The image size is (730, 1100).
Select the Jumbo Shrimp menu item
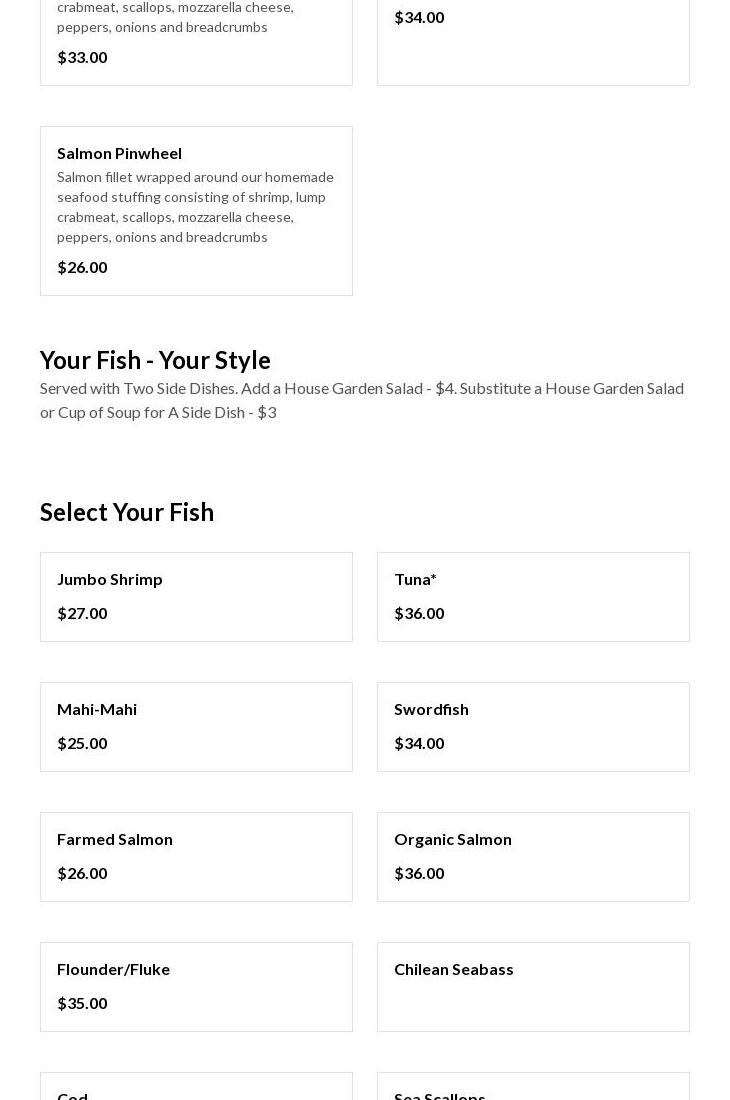coord(196,597)
